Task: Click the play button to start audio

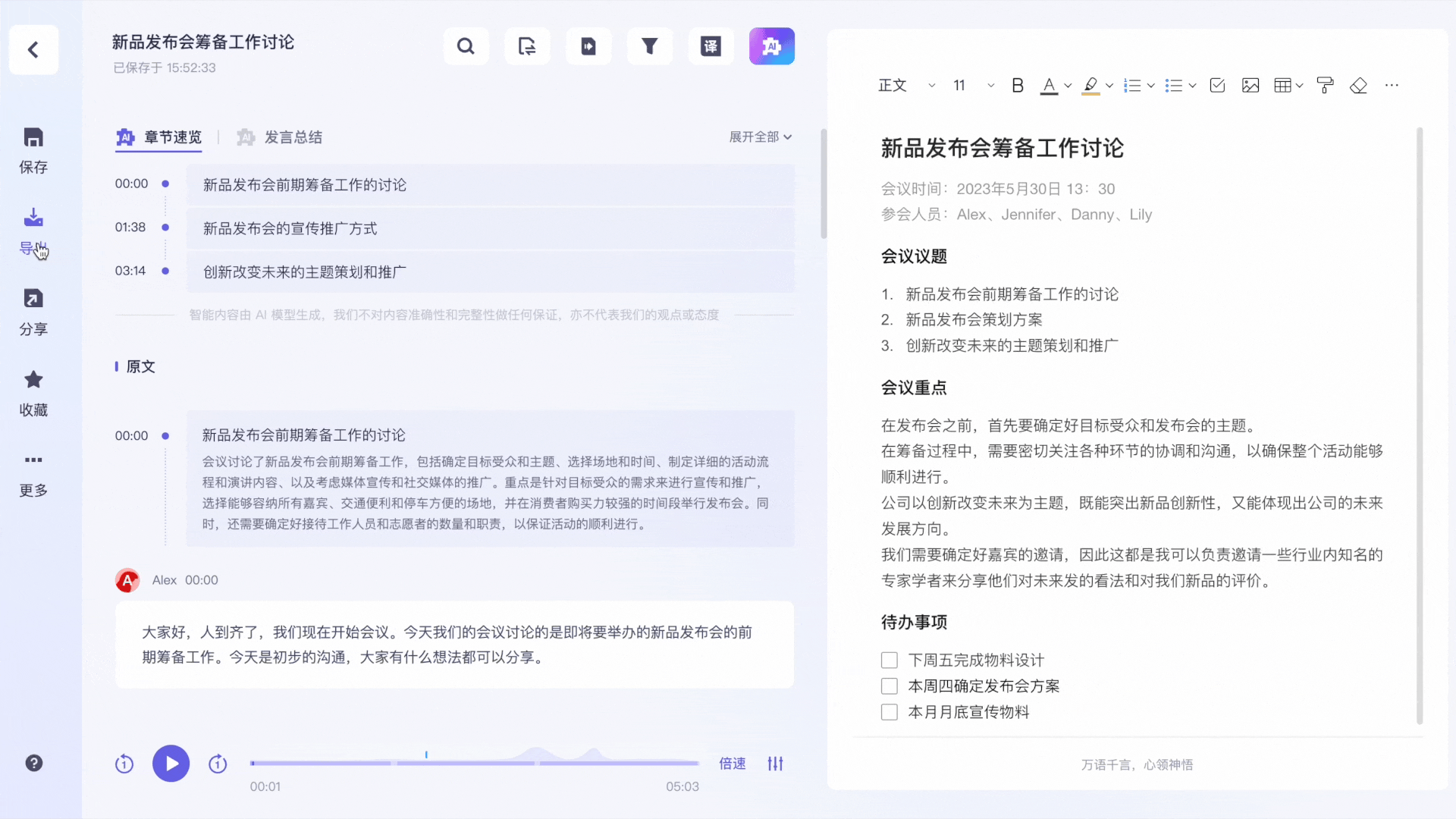Action: point(171,764)
